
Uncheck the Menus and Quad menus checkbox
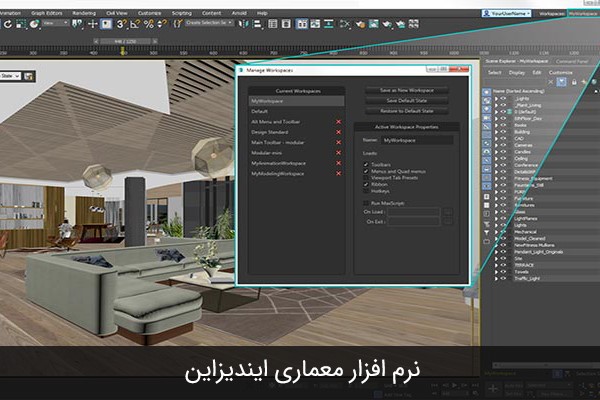366,171
